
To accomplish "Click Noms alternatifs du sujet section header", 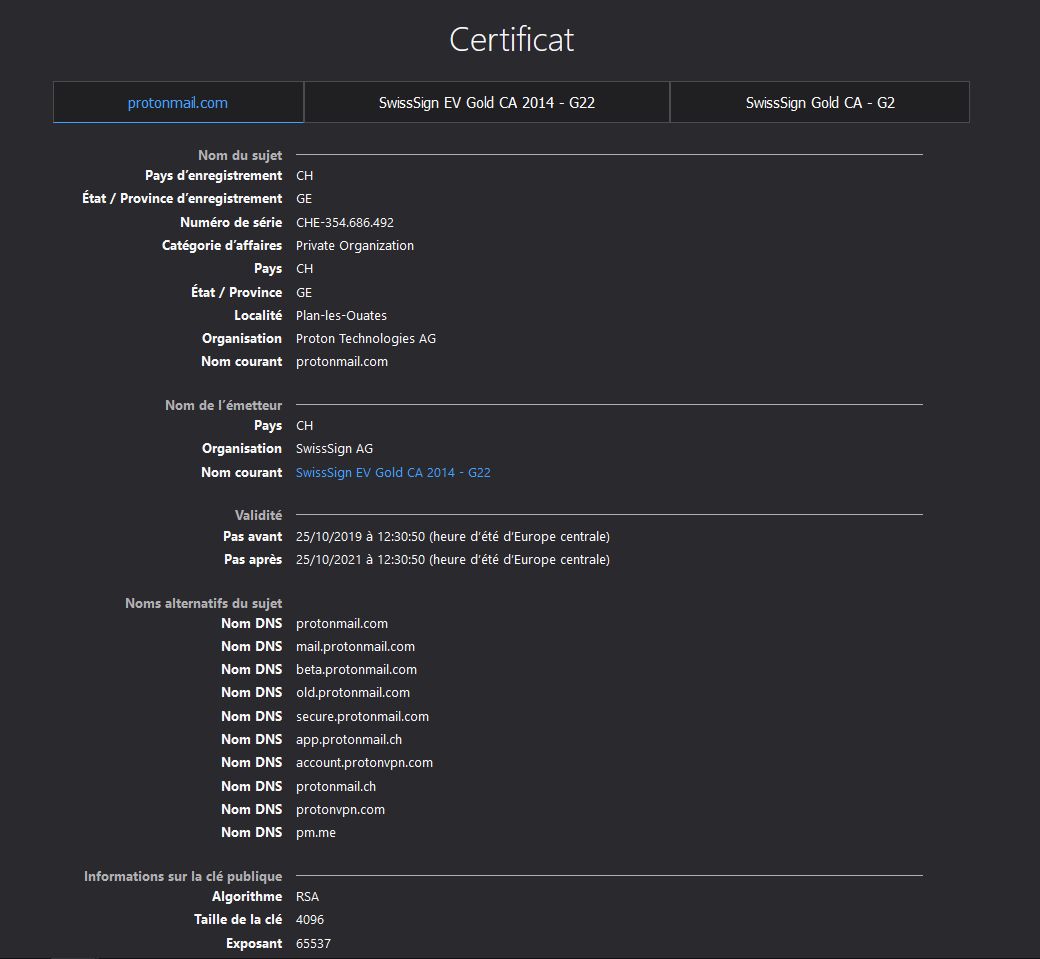I will (x=204, y=604).
